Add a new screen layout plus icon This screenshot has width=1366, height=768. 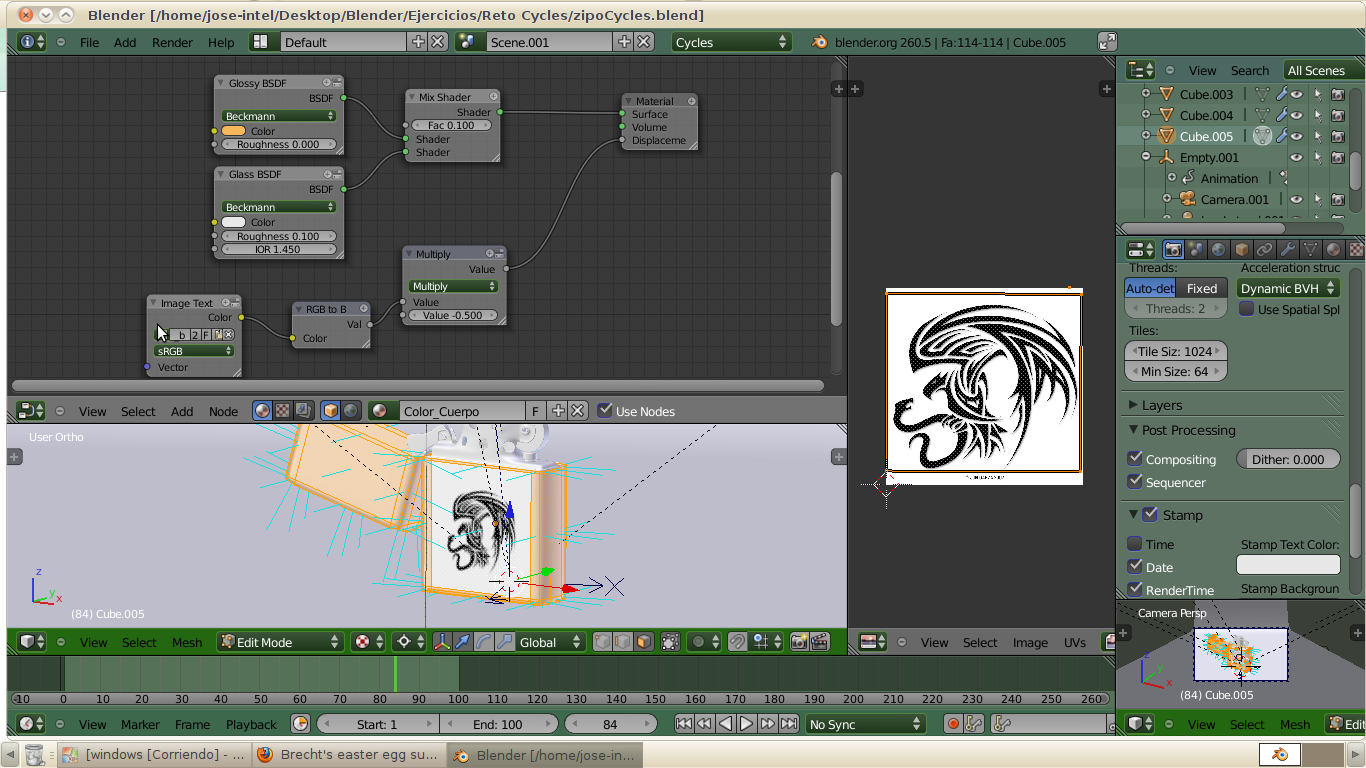pyautogui.click(x=418, y=42)
